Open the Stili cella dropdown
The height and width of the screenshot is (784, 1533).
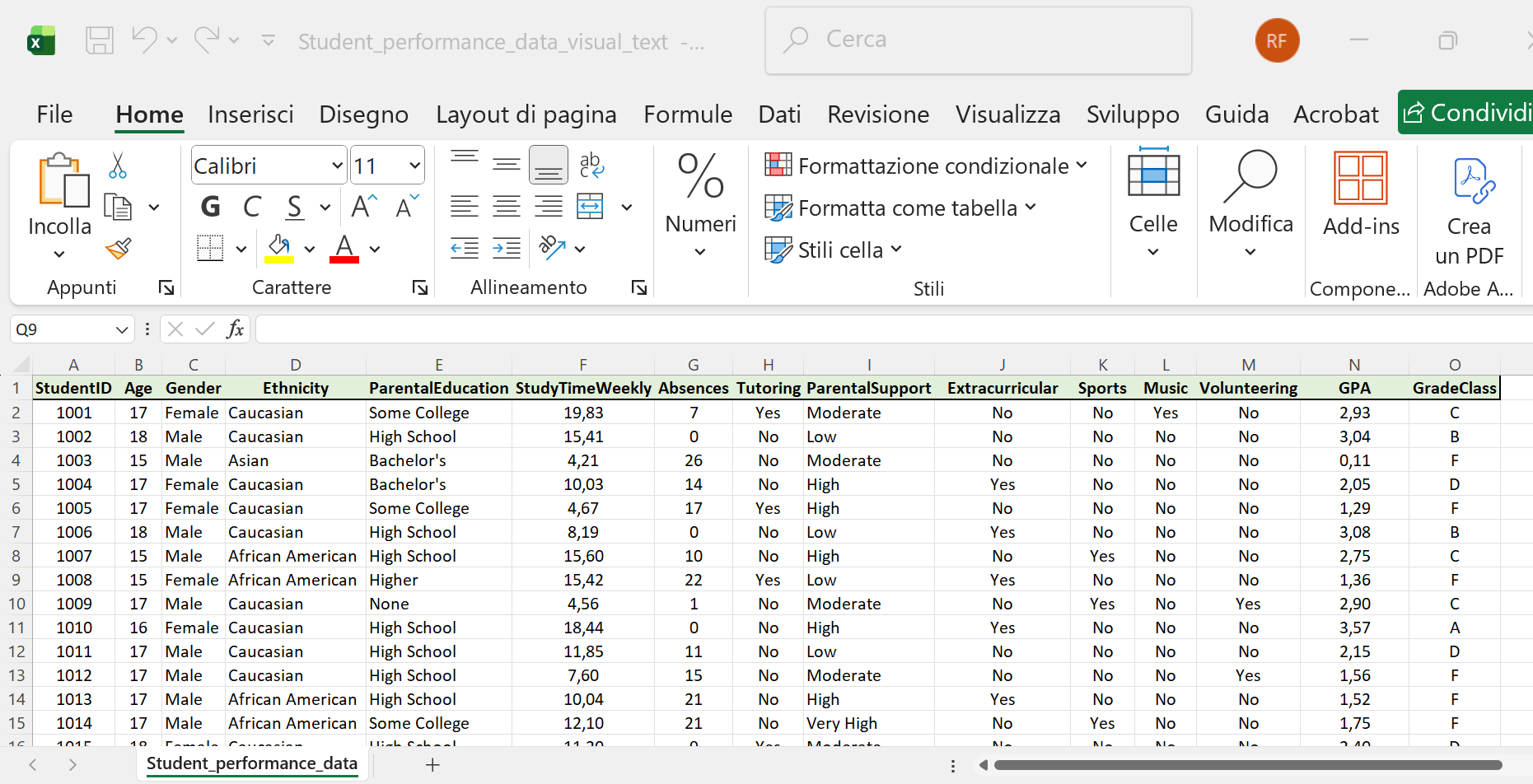(832, 249)
